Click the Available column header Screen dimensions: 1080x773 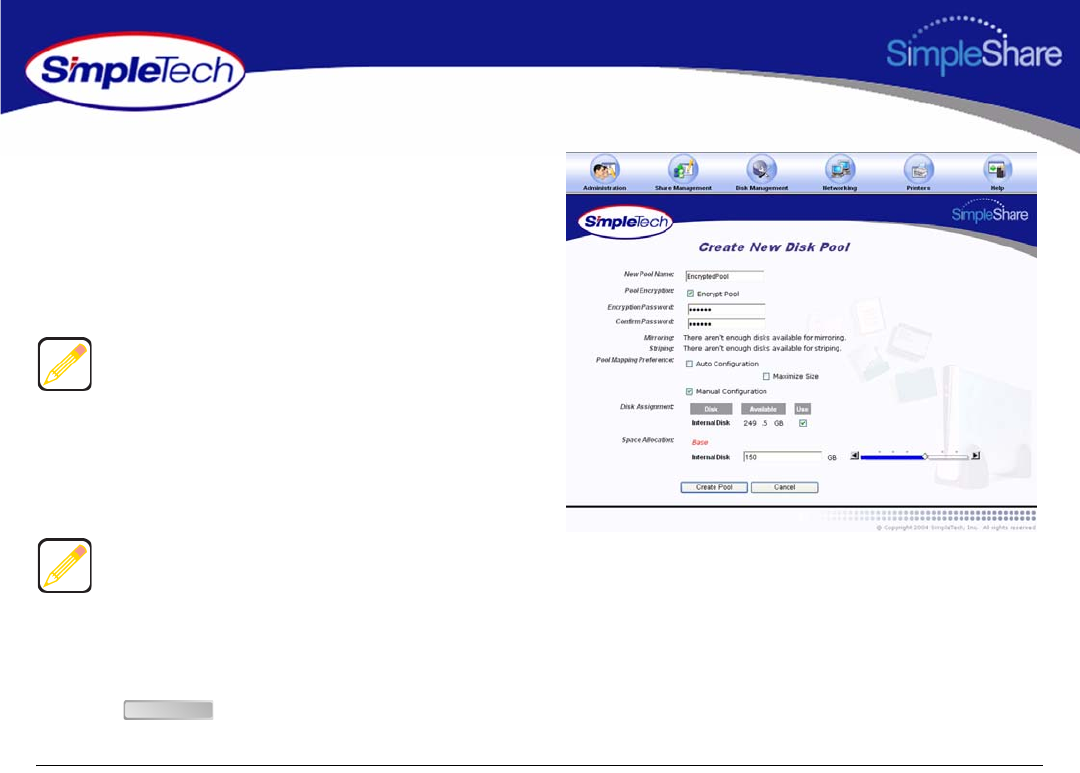[763, 409]
